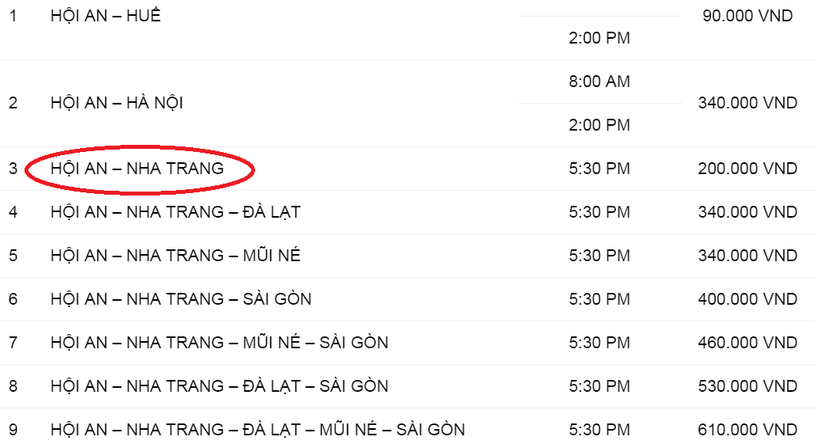
Task: Select the 2:00 PM Huế departure time
Action: point(598,39)
